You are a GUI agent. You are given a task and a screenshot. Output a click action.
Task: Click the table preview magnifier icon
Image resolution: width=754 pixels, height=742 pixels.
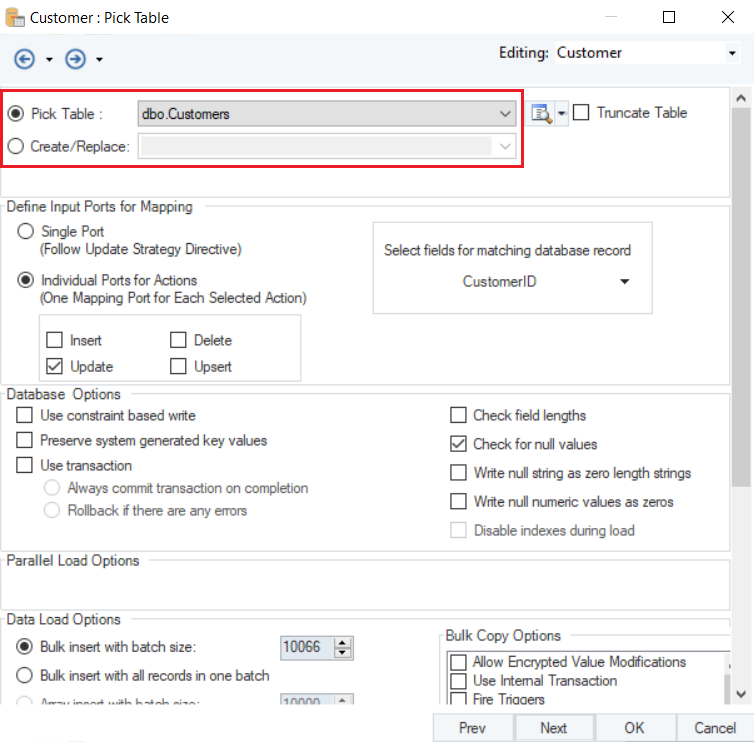click(540, 114)
